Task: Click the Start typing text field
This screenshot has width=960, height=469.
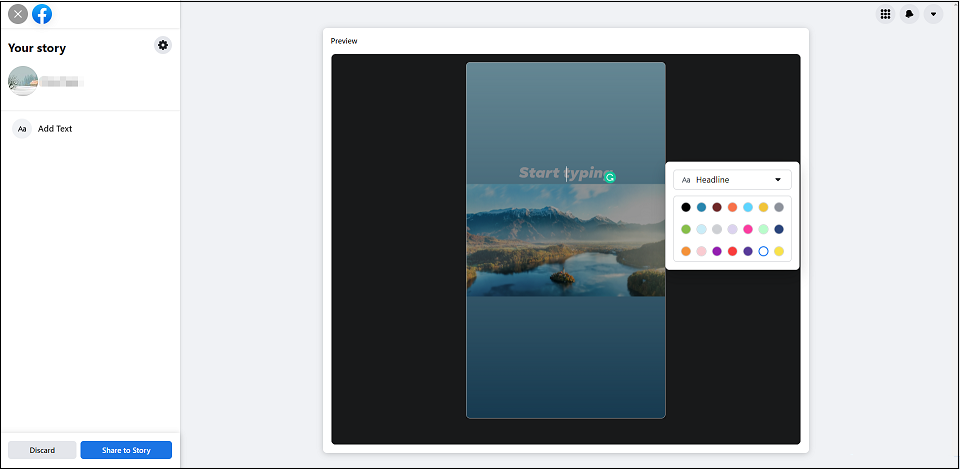Action: (x=566, y=173)
